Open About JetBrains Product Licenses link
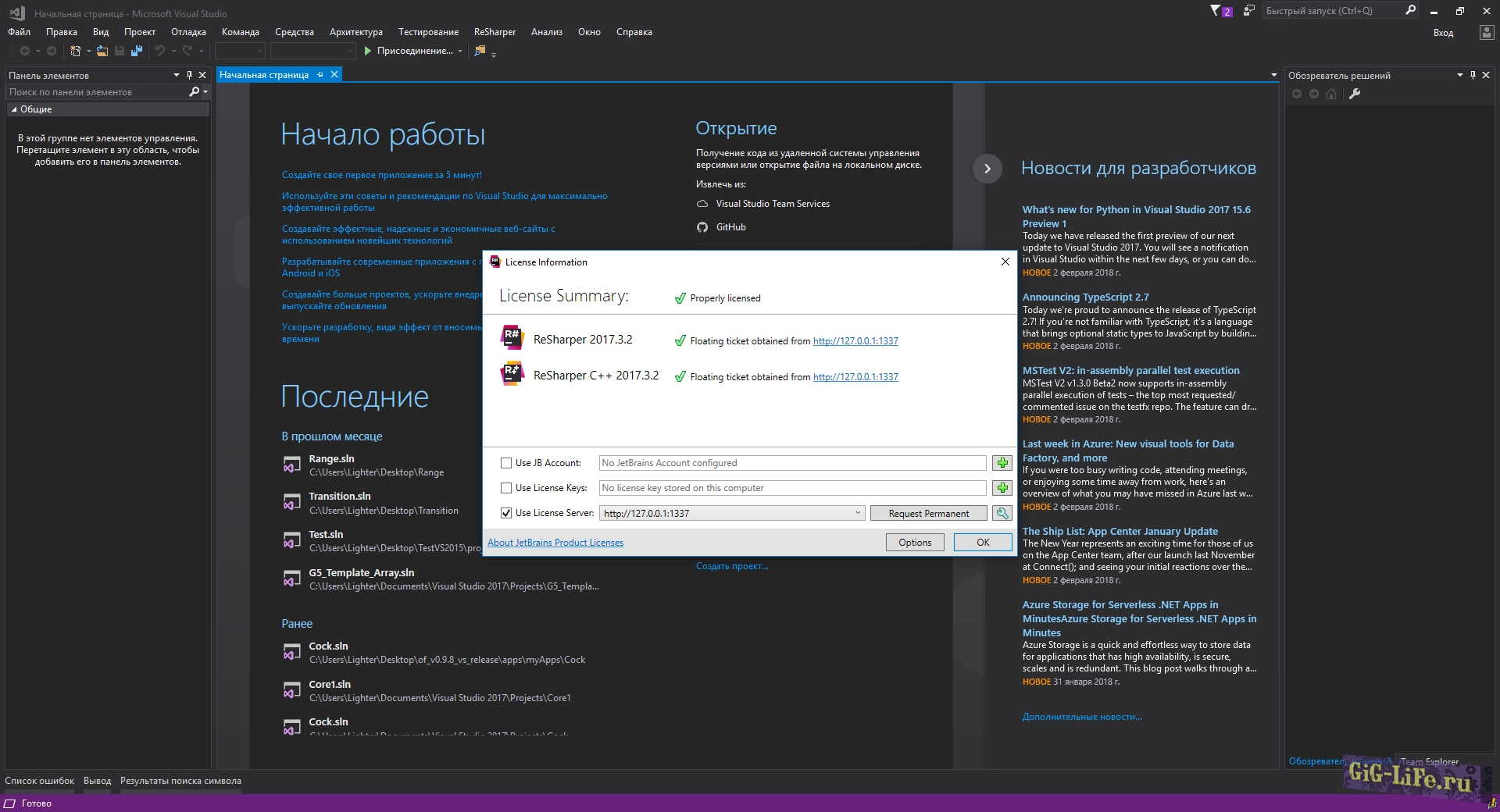 coord(555,543)
